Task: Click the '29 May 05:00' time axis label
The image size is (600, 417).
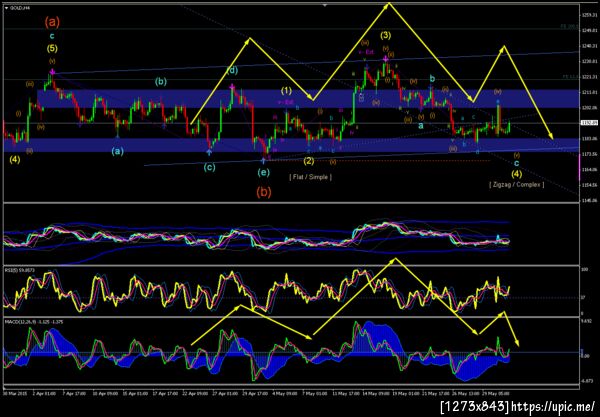Action: (x=496, y=393)
